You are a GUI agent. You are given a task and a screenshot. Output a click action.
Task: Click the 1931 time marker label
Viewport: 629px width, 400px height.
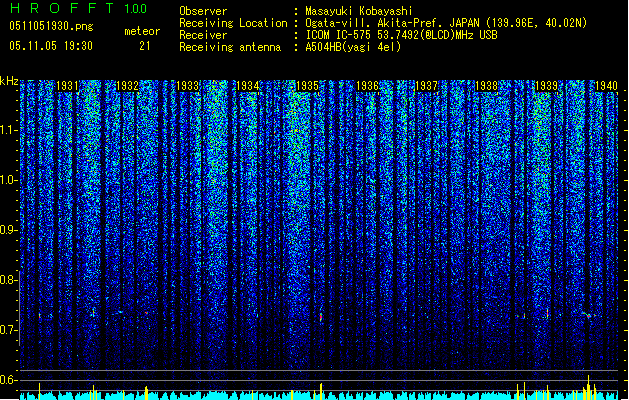(x=67, y=86)
